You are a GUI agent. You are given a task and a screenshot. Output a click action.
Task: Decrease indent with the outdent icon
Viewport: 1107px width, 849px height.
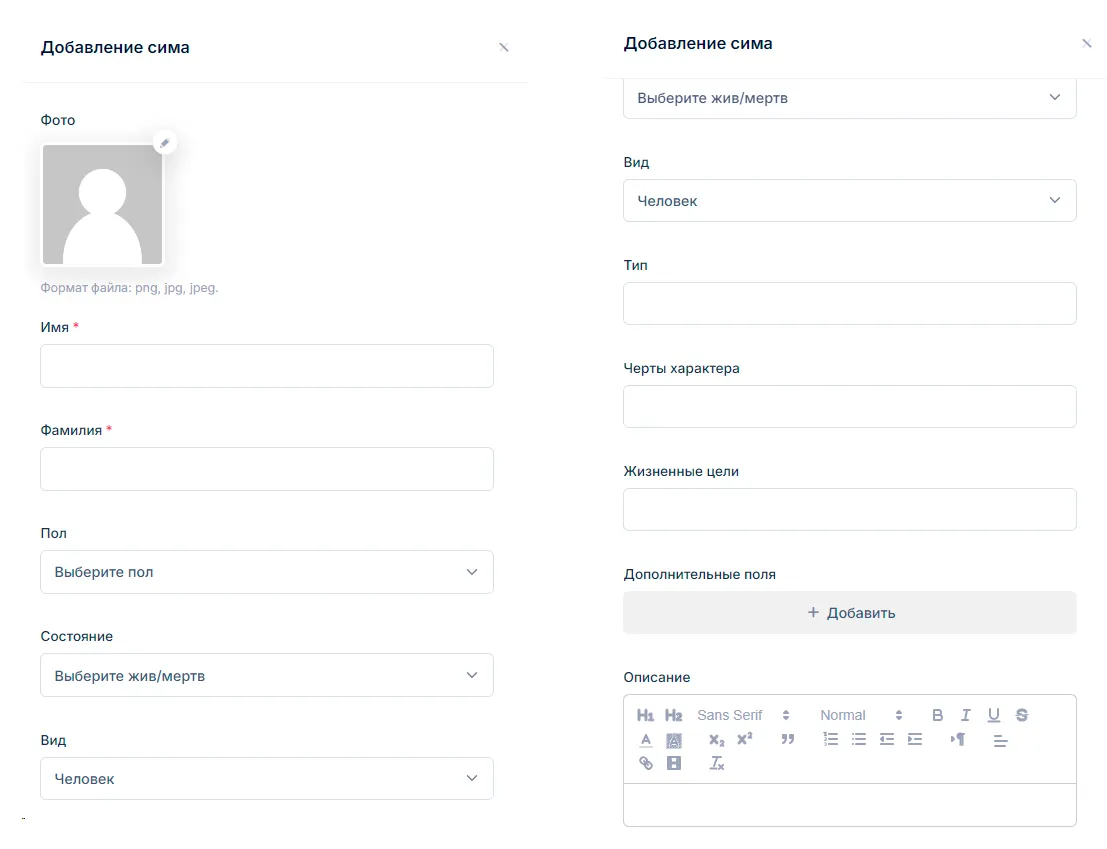[887, 739]
